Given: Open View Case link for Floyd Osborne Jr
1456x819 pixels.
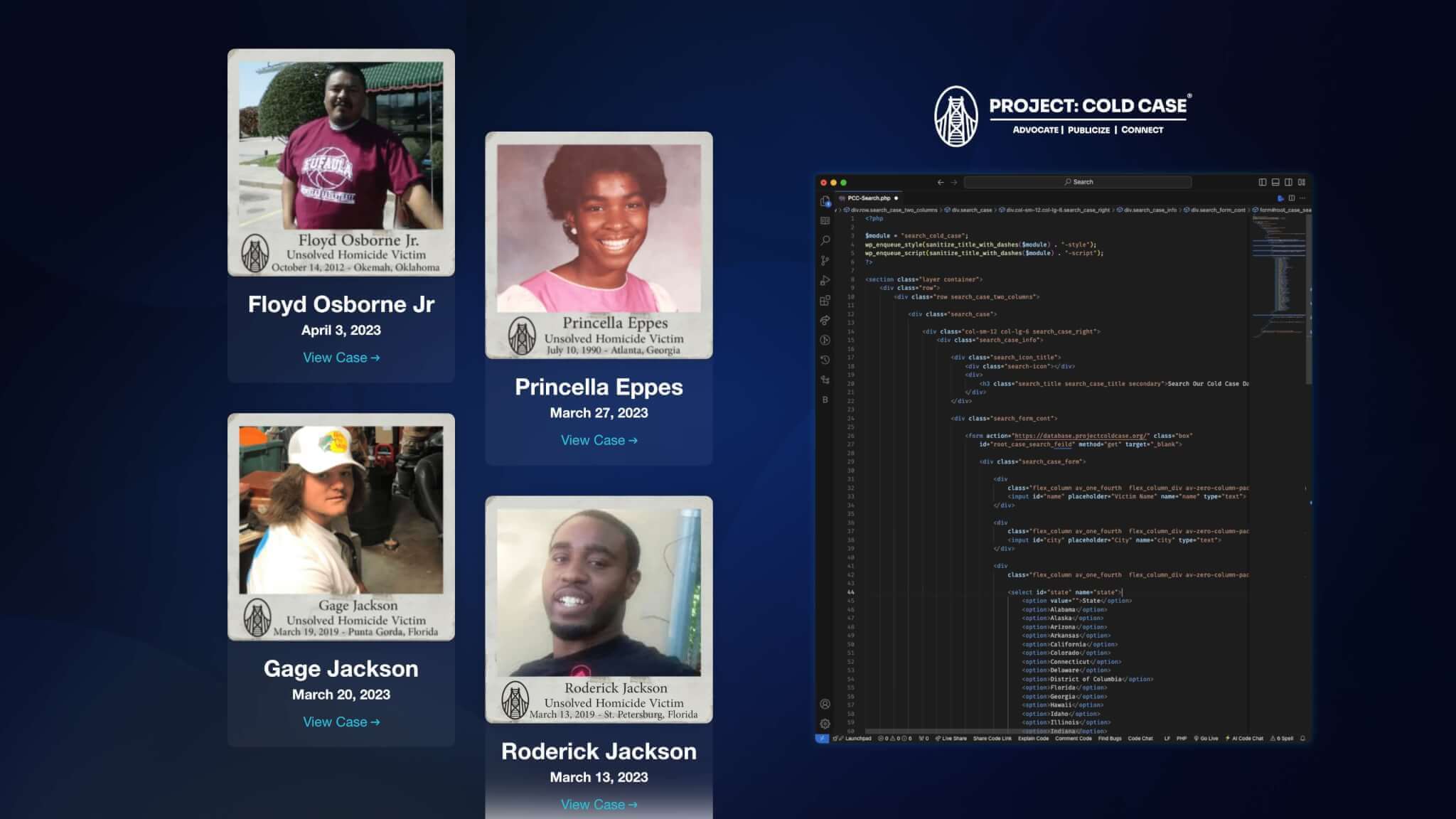Looking at the screenshot, I should 341,358.
